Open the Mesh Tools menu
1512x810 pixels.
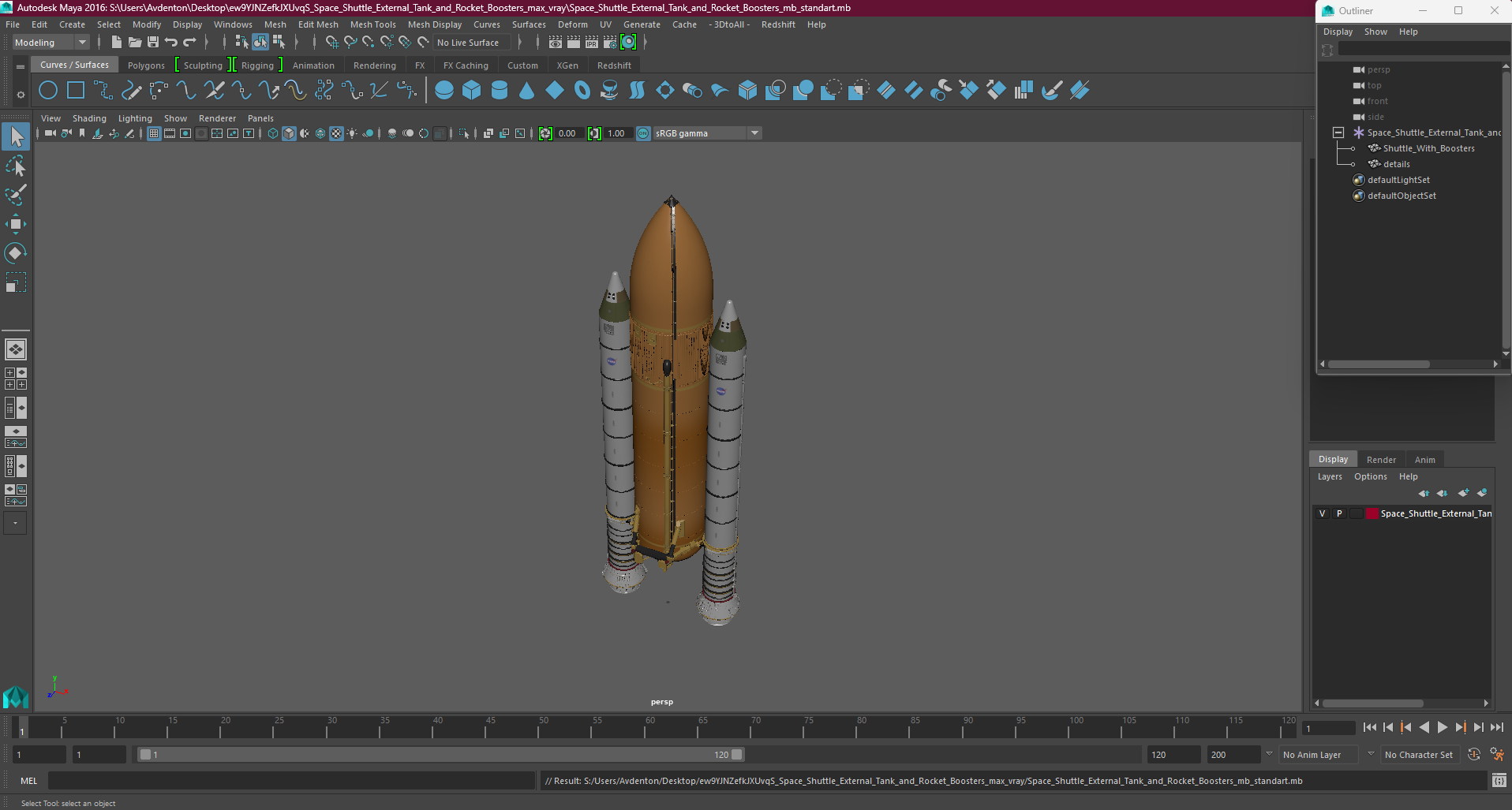pos(373,24)
